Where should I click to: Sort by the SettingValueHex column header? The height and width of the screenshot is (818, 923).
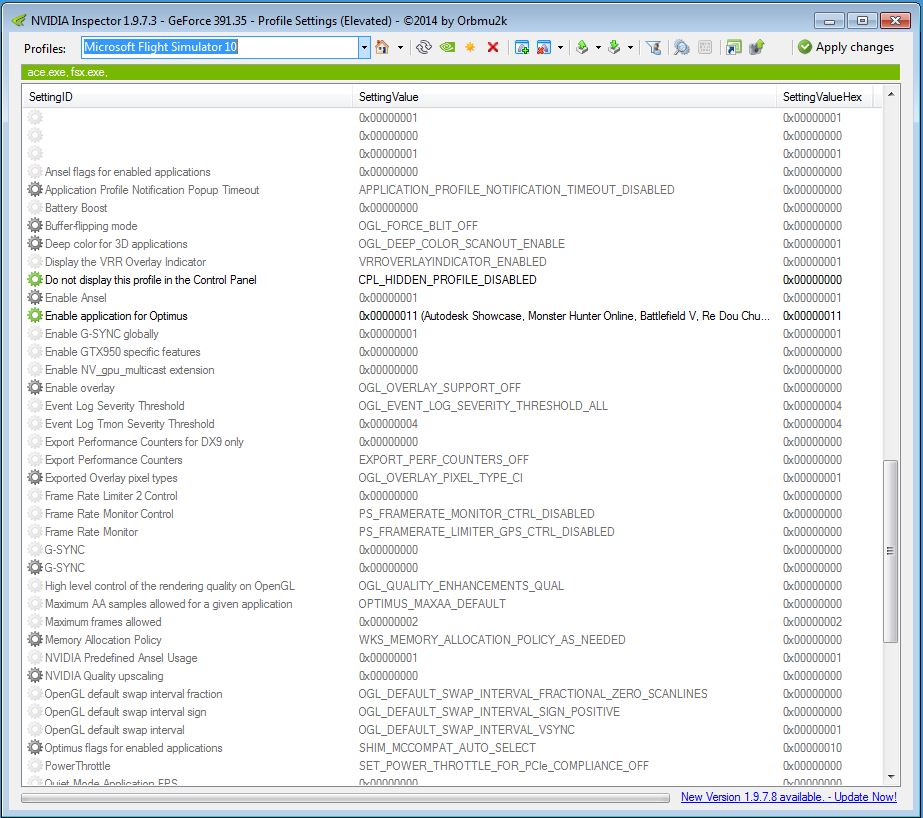(x=824, y=97)
